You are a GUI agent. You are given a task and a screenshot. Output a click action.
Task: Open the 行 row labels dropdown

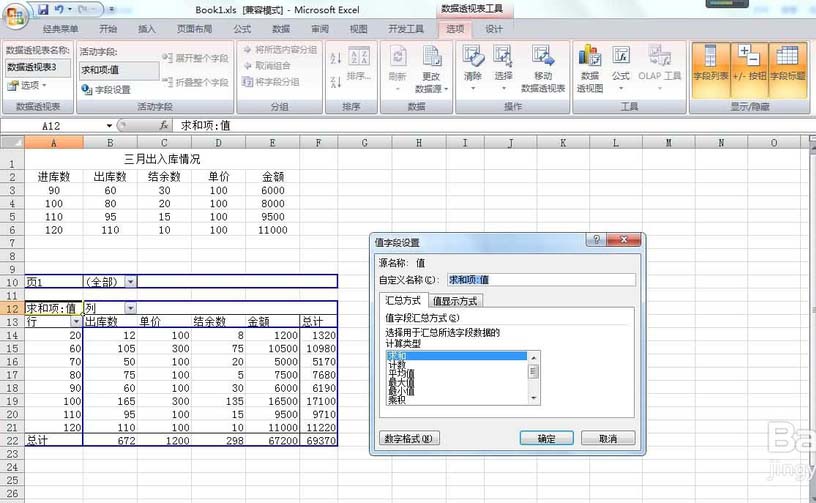(x=76, y=321)
